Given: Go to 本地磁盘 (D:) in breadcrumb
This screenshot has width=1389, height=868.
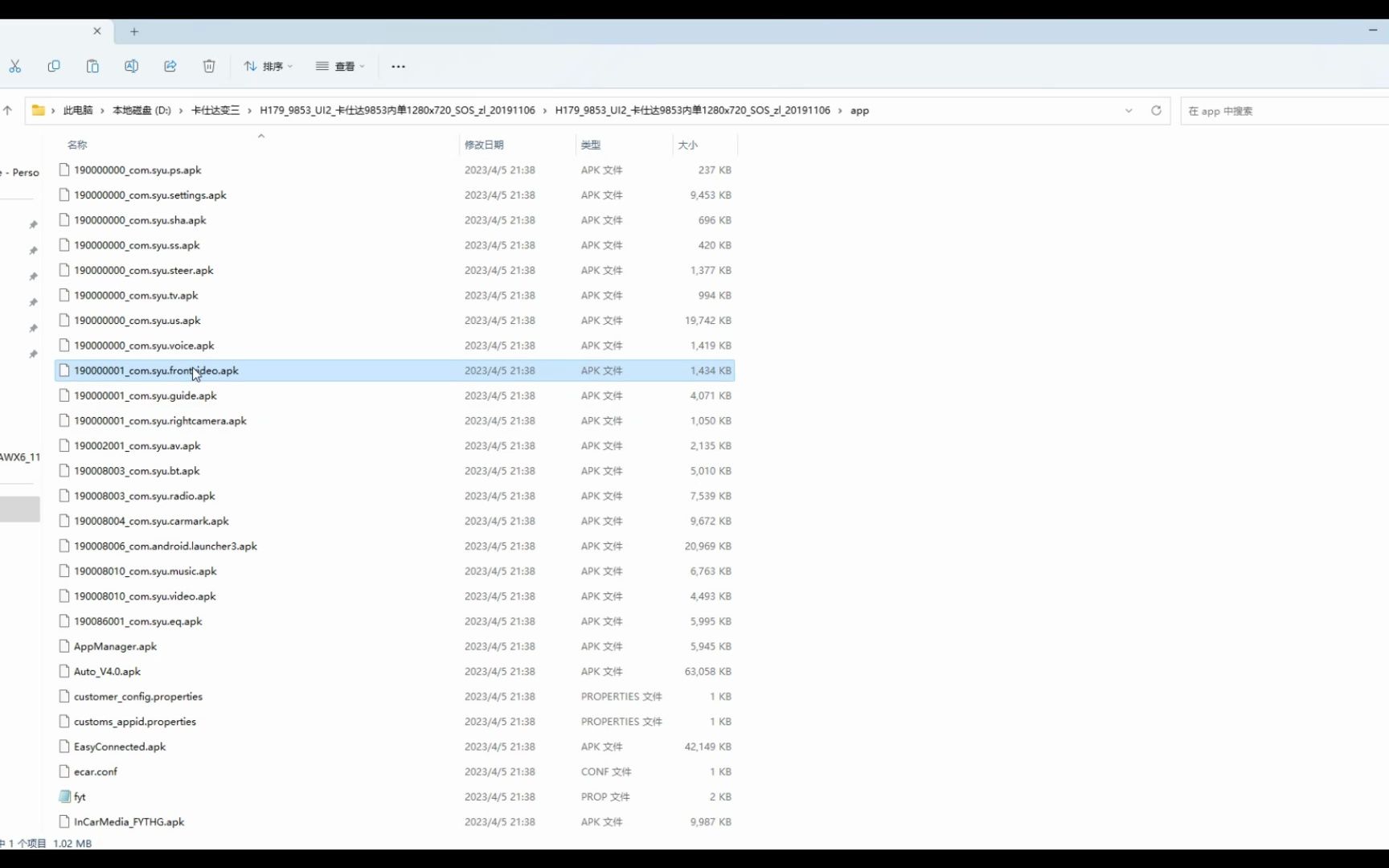Looking at the screenshot, I should pos(141,110).
